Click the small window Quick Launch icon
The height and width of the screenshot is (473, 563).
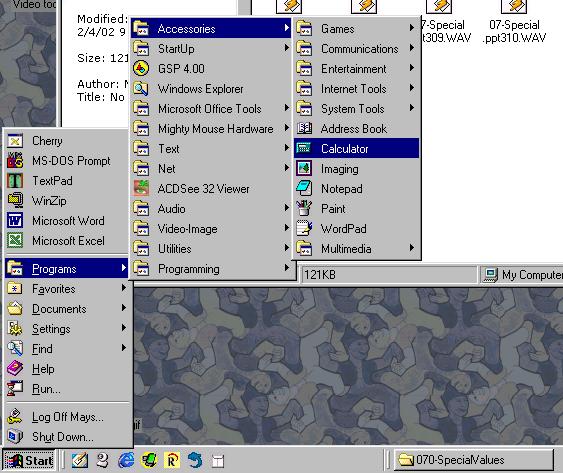pos(218,460)
